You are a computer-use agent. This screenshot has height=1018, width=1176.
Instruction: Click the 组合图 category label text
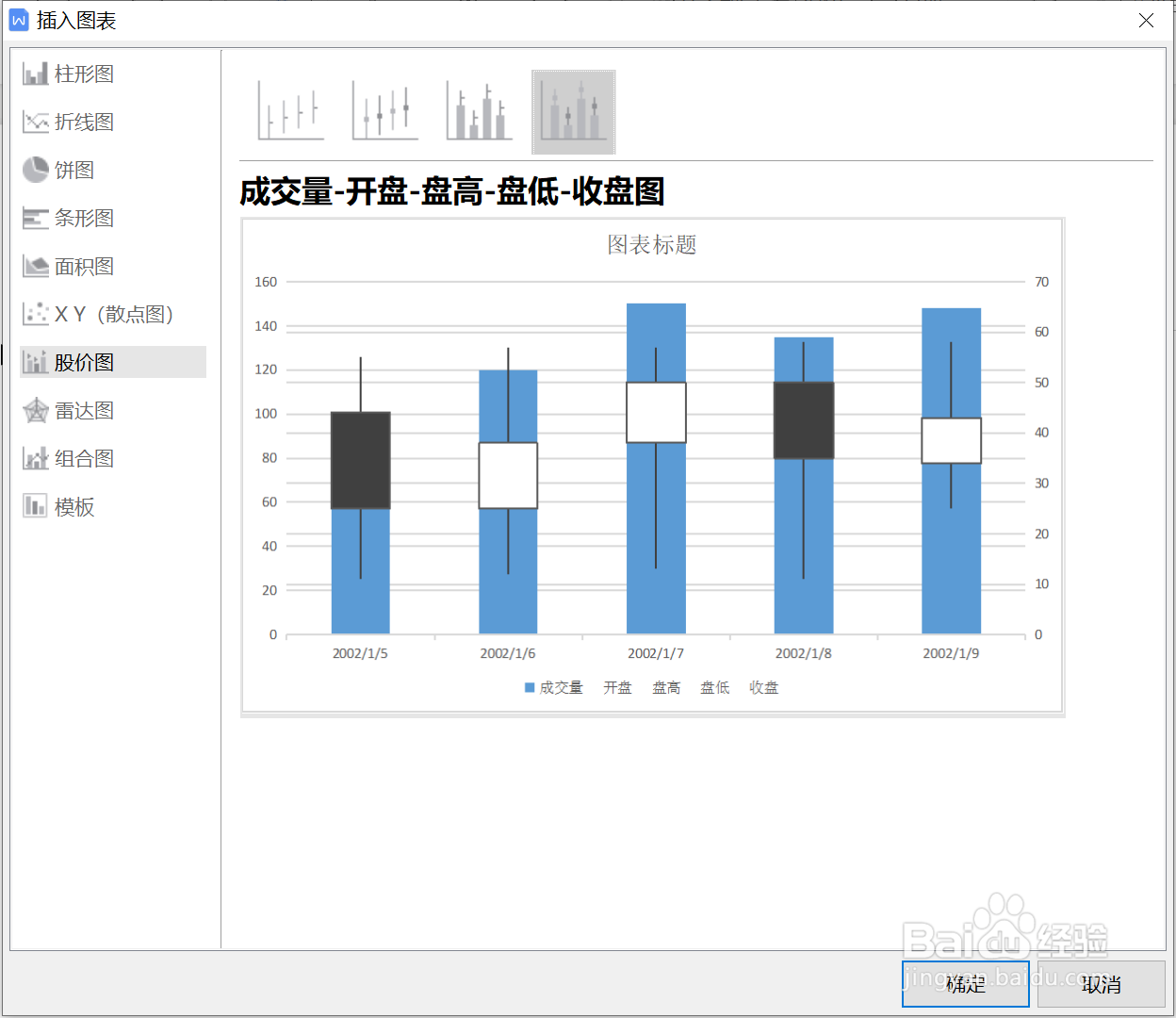point(84,458)
